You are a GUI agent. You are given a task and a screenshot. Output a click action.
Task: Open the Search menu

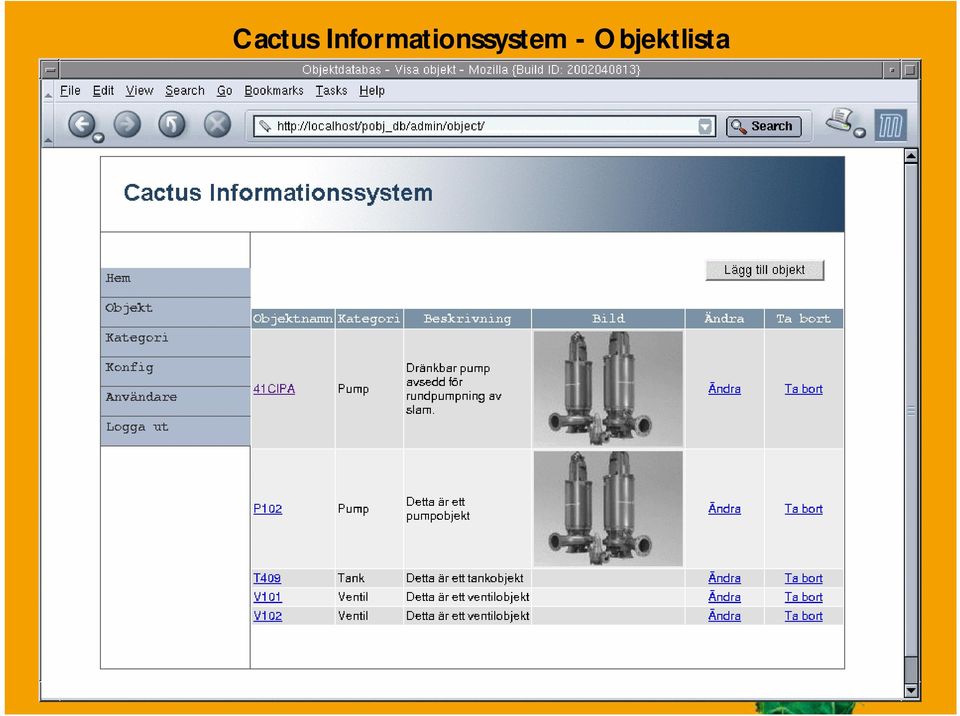click(184, 91)
